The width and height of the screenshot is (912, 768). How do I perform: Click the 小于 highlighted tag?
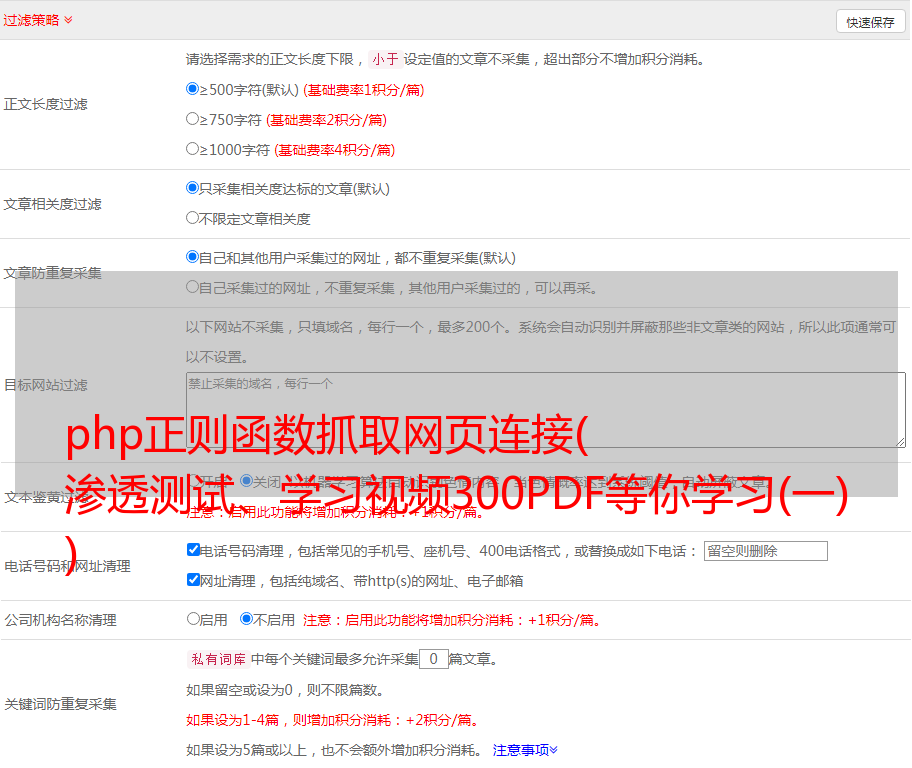coord(385,59)
